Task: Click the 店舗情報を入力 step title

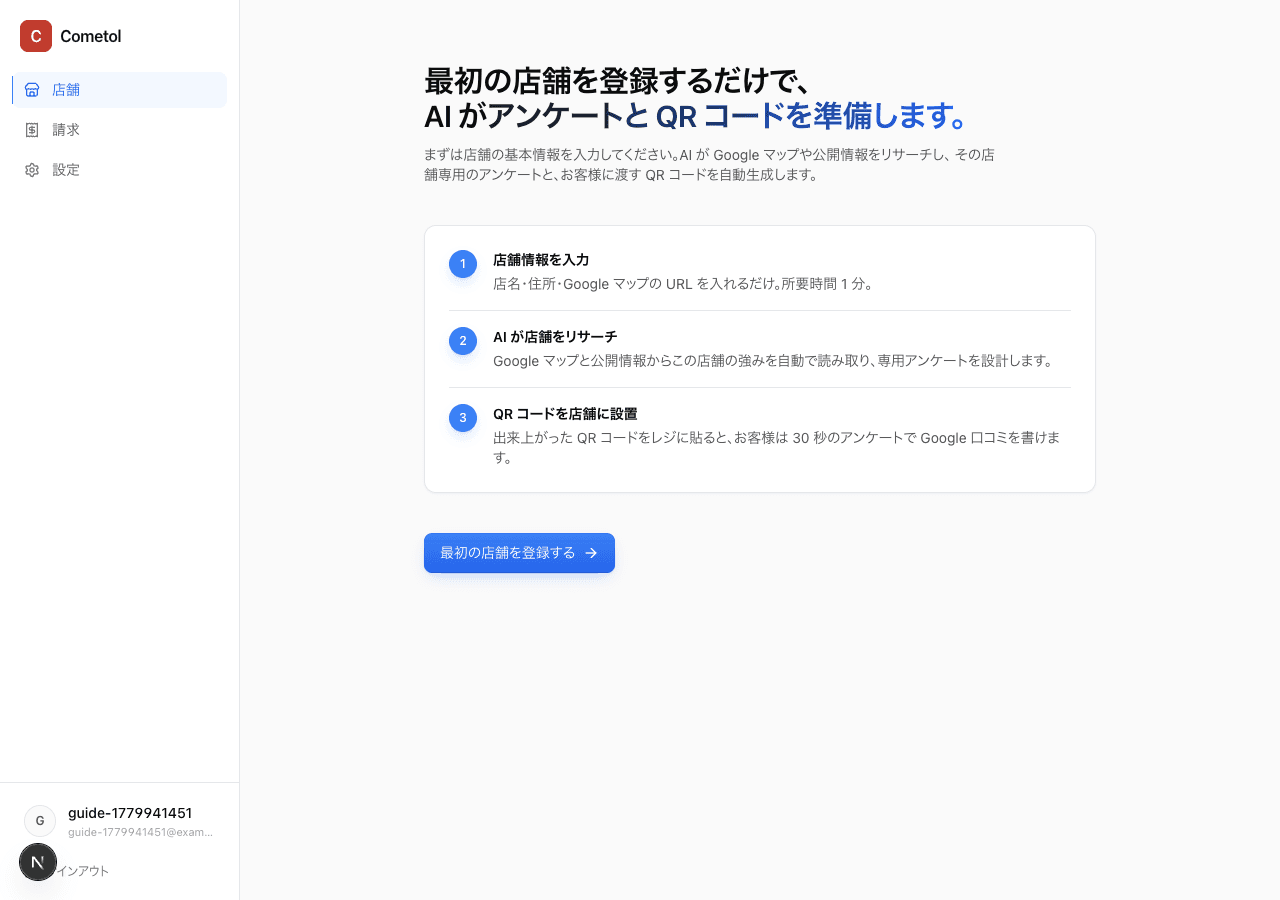Action: click(x=541, y=260)
